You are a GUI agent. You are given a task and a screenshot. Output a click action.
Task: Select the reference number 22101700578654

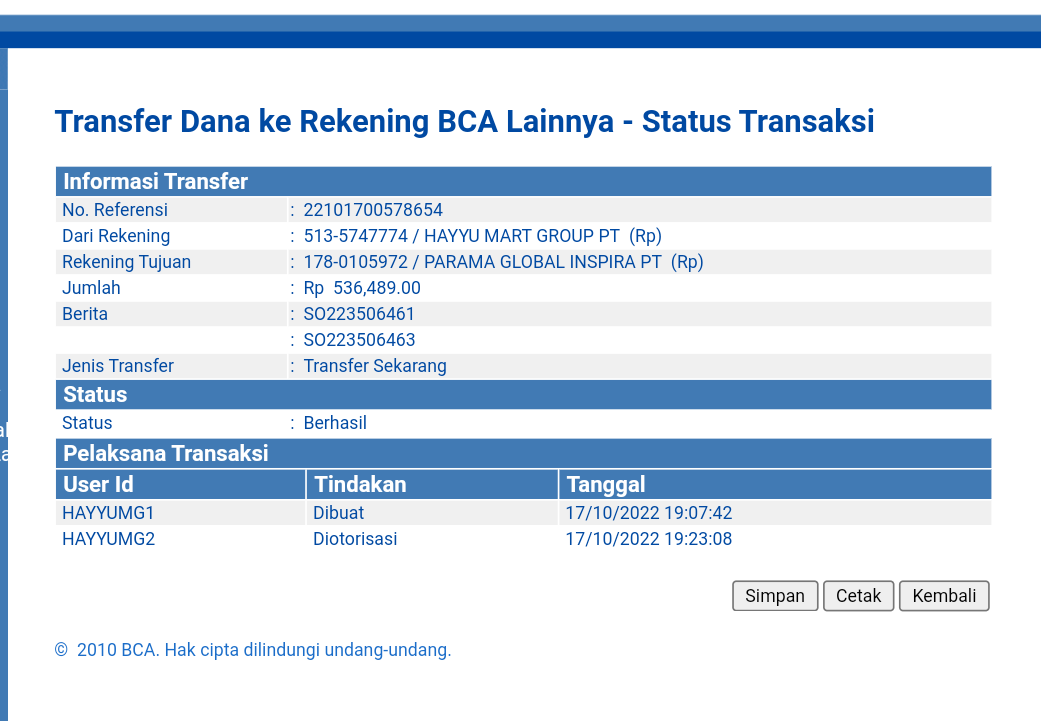coord(373,210)
